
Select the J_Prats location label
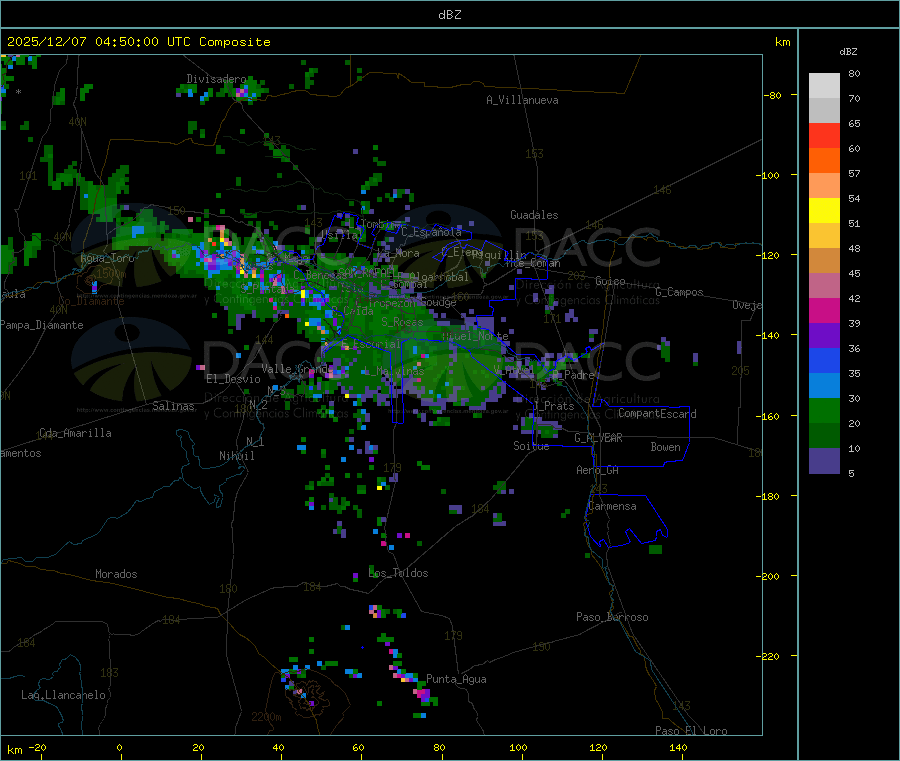coord(554,406)
